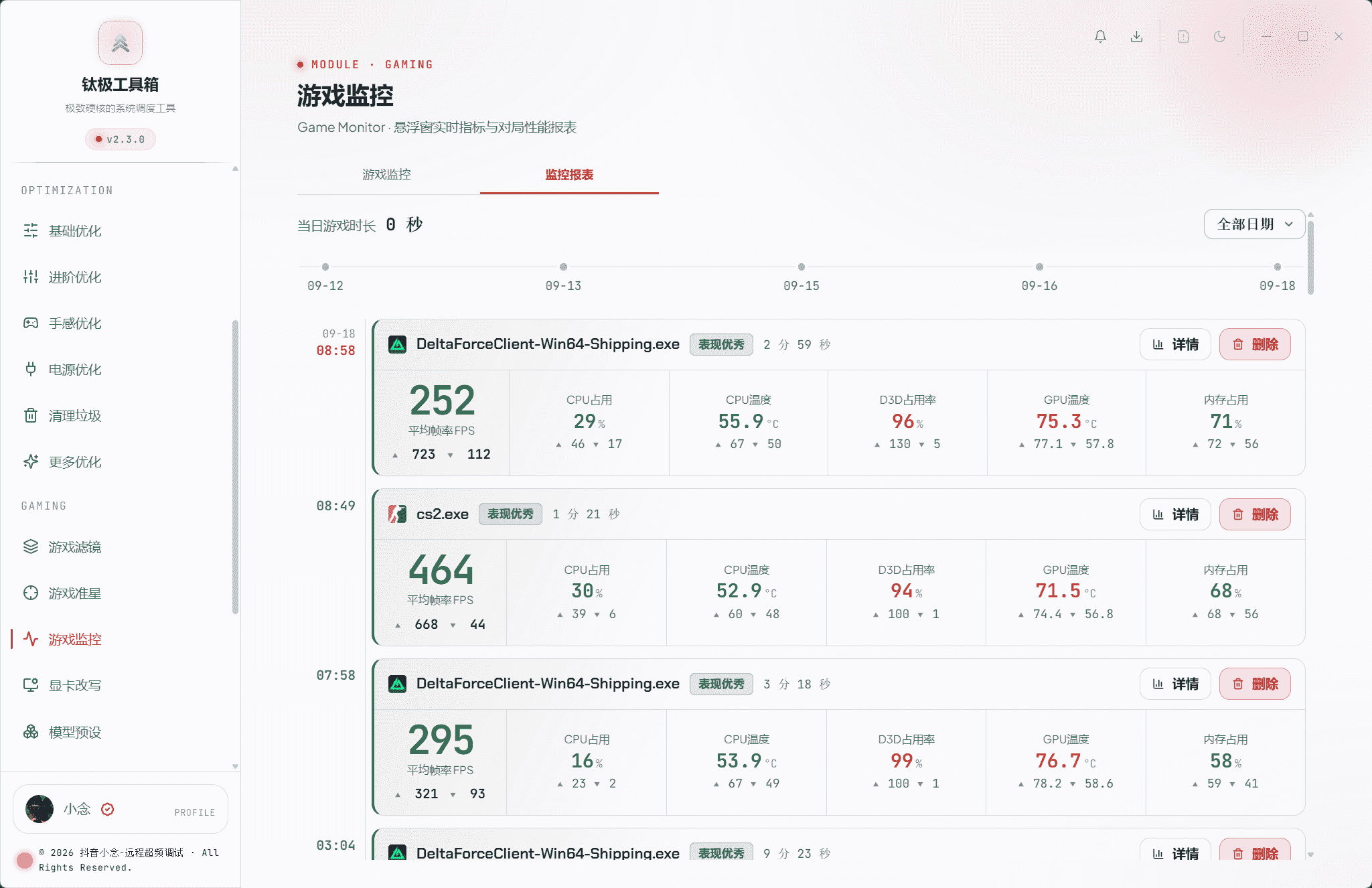Delete the 07:58 DeltaForce session

tap(1255, 684)
